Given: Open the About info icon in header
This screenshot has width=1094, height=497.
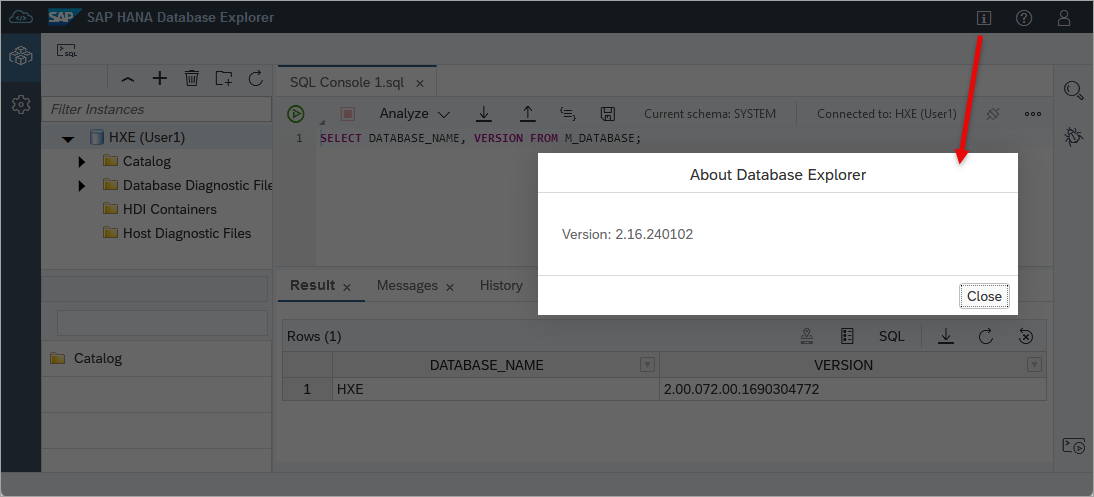Looking at the screenshot, I should click(984, 18).
